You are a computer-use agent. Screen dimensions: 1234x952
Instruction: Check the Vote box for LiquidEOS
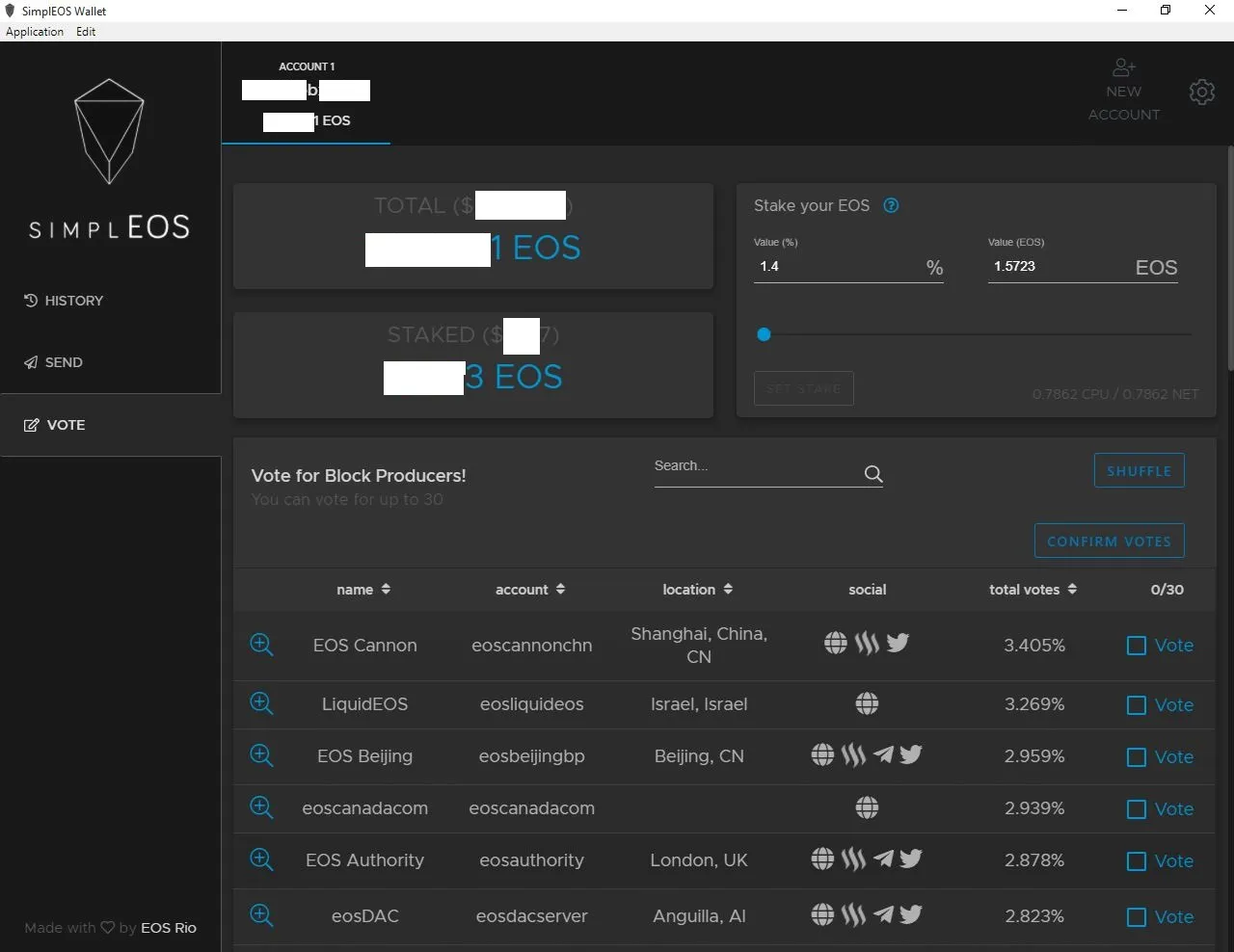pos(1137,705)
